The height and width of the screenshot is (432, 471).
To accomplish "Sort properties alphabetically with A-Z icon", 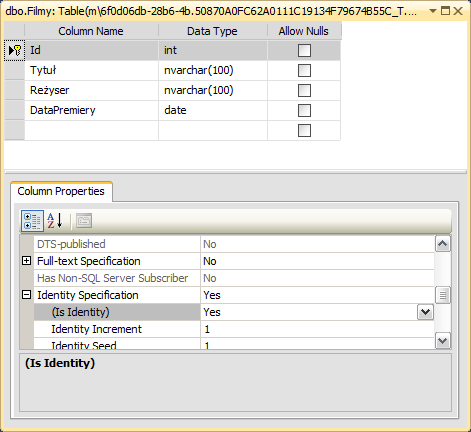I will tap(55, 221).
